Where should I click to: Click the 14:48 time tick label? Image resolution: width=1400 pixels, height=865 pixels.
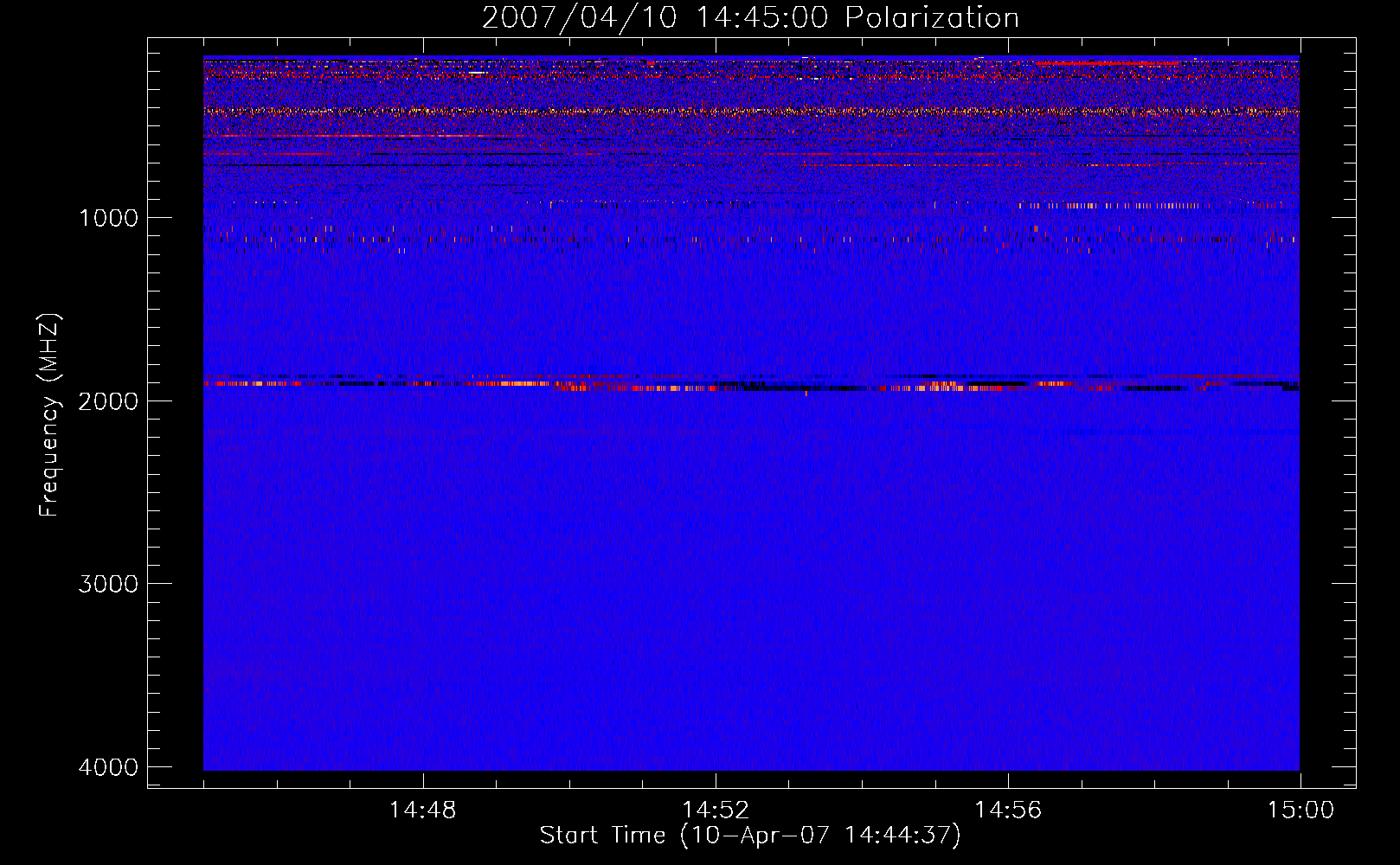[423, 811]
